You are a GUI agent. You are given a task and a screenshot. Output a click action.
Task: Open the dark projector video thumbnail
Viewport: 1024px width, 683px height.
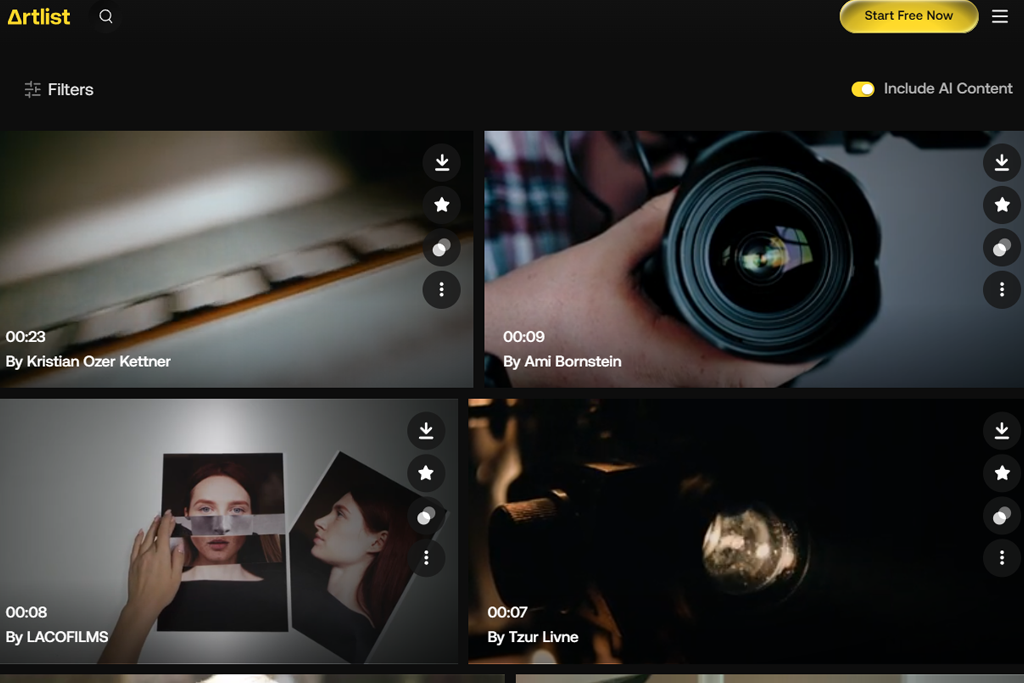(x=746, y=531)
